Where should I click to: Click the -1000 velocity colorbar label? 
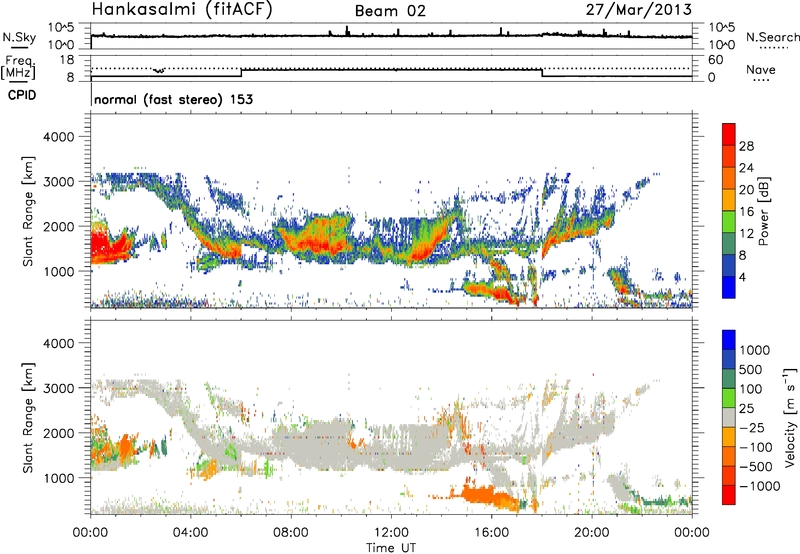click(759, 486)
